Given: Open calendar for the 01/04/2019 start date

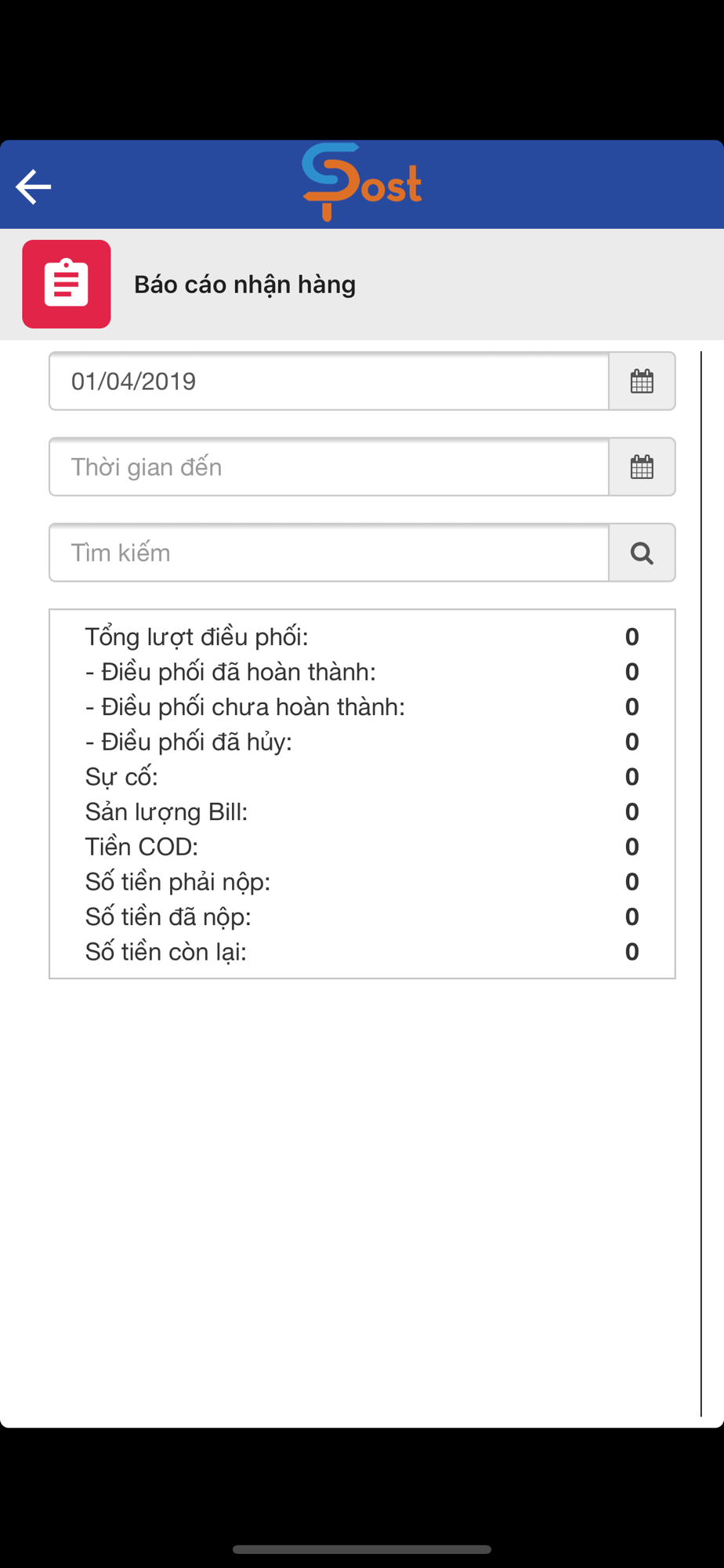Looking at the screenshot, I should point(642,381).
